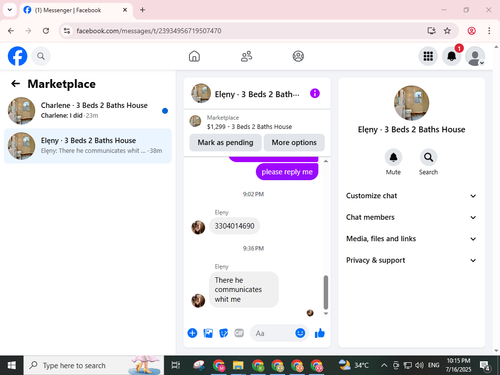Expand the Customize chat section
Viewport: 500px width, 375px height.
(x=411, y=196)
